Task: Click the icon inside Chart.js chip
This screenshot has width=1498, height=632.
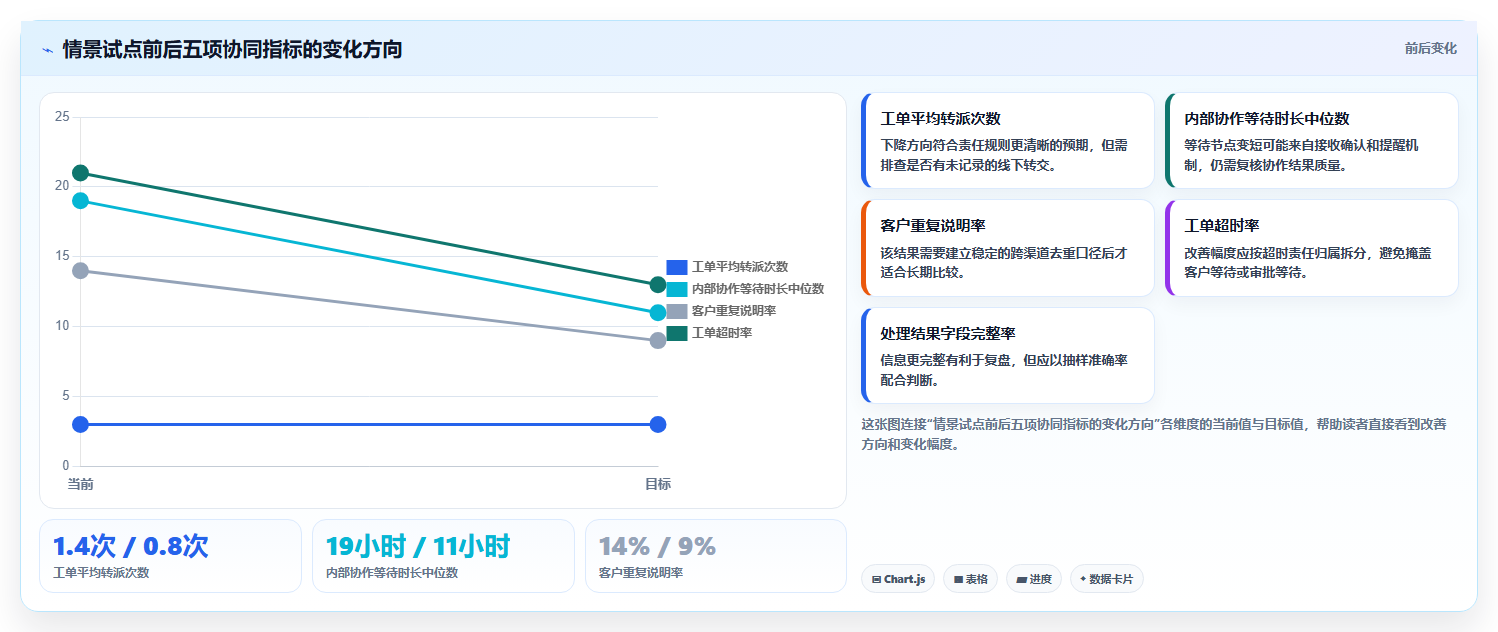Action: [876, 579]
